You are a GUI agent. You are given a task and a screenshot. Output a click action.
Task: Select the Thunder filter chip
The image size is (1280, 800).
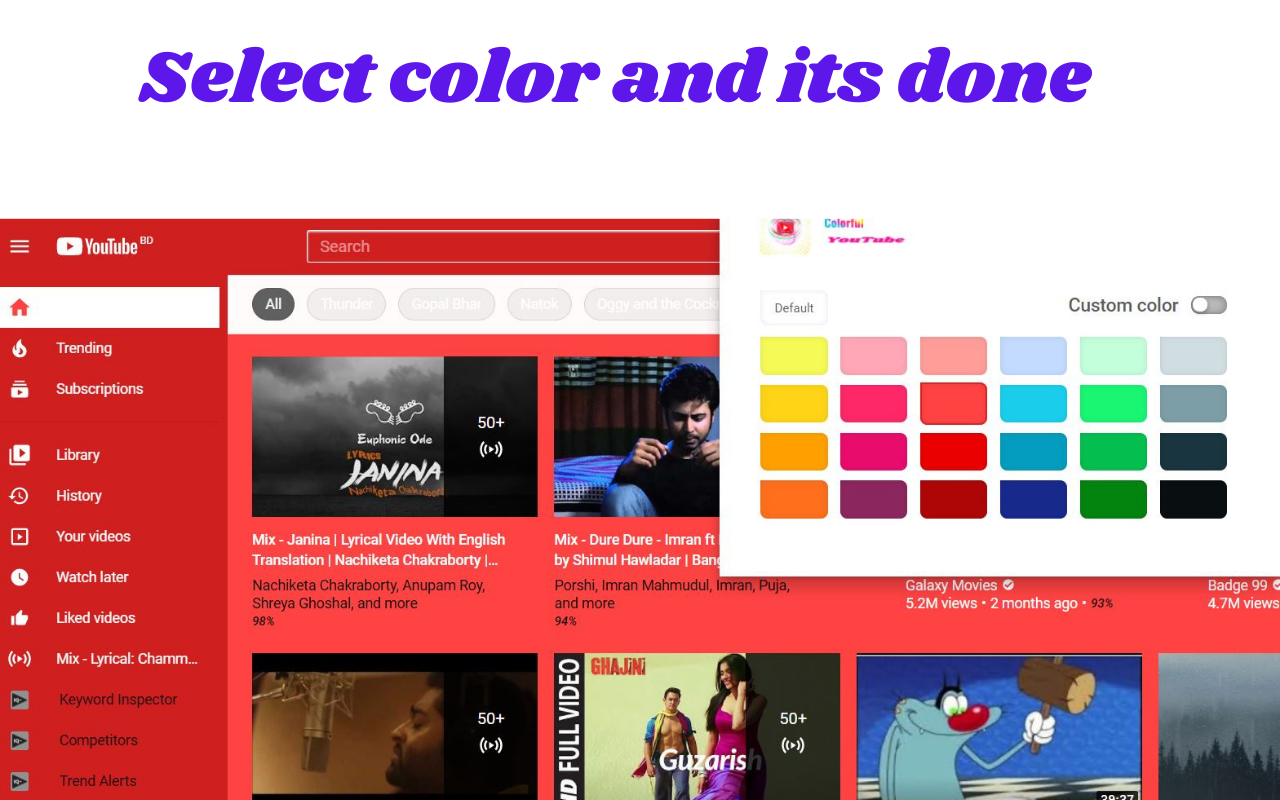346,304
